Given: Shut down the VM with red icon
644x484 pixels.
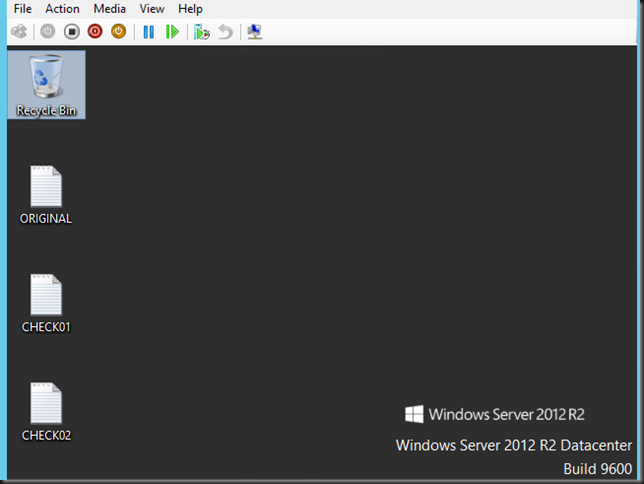Looking at the screenshot, I should (95, 32).
